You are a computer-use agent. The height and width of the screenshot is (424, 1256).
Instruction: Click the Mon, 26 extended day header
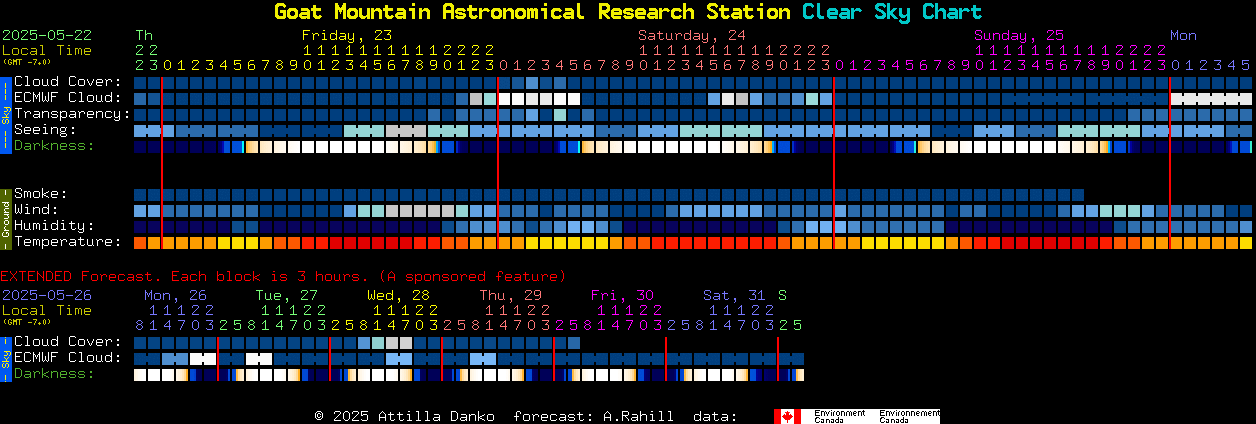coord(175,295)
